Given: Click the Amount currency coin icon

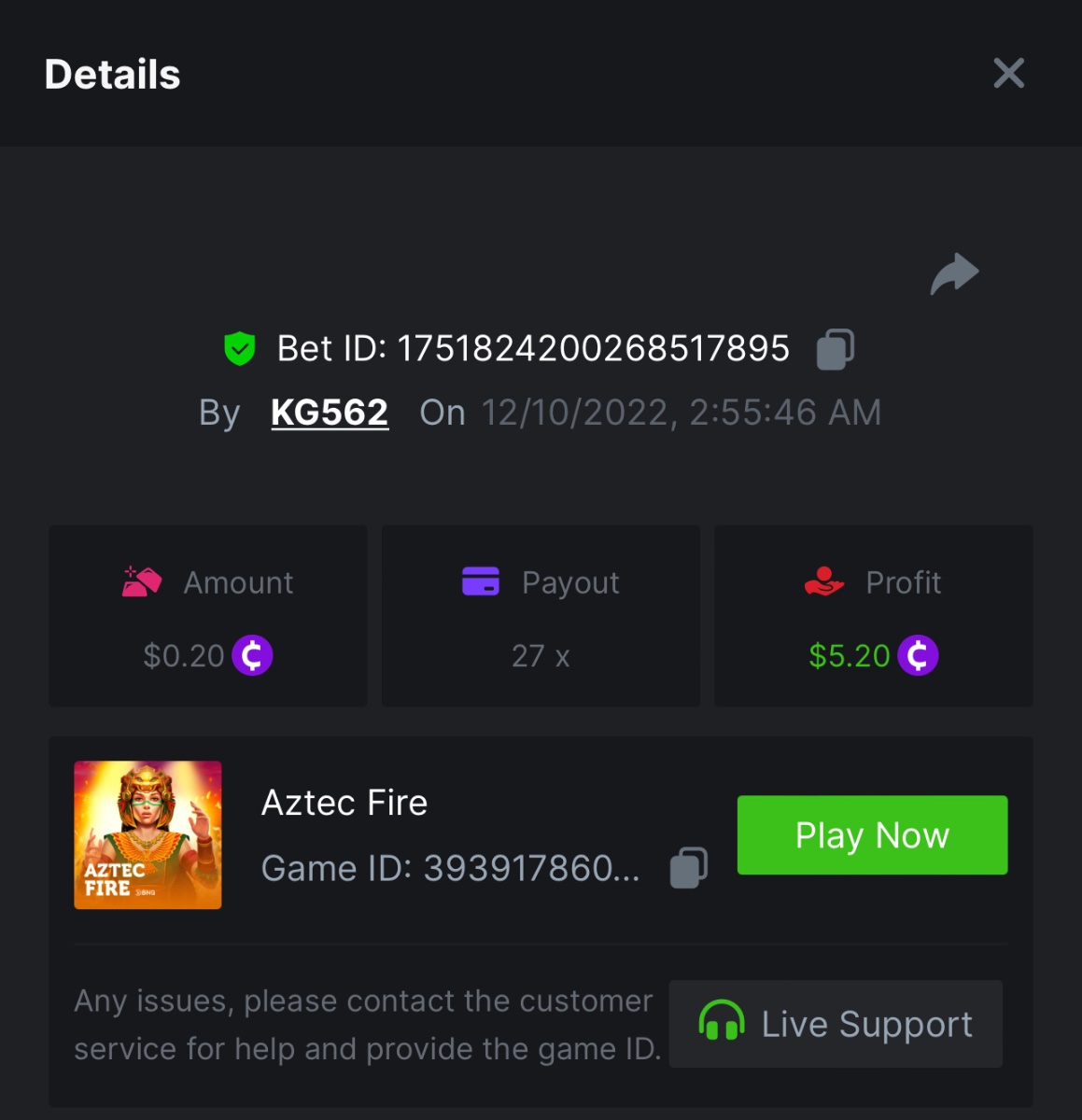Looking at the screenshot, I should 252,655.
